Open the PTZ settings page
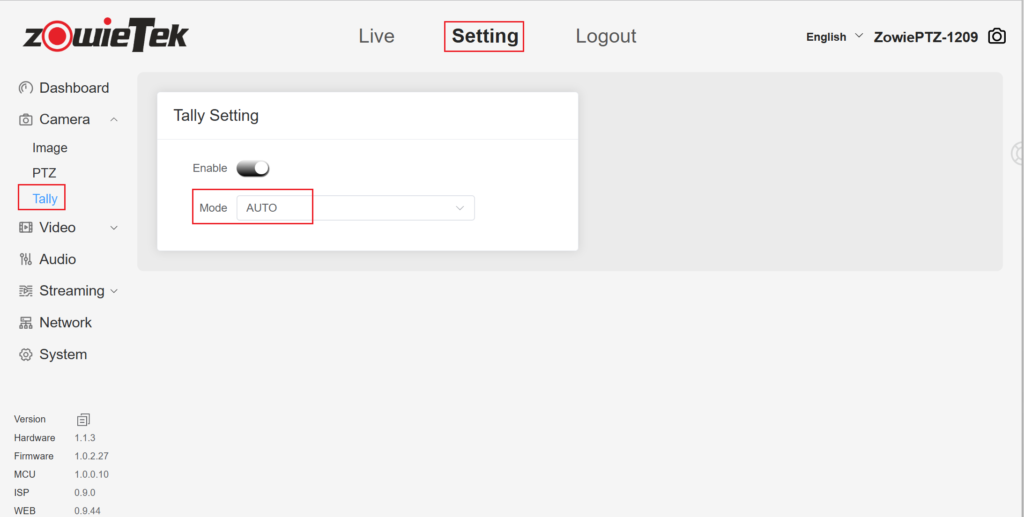Screen dimensions: 1024x517 point(44,173)
